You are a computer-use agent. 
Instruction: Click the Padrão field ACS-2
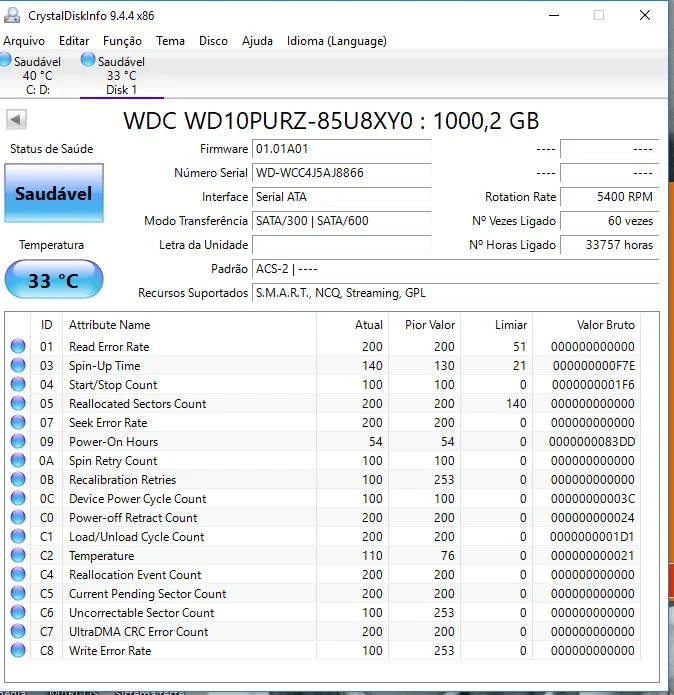456,269
